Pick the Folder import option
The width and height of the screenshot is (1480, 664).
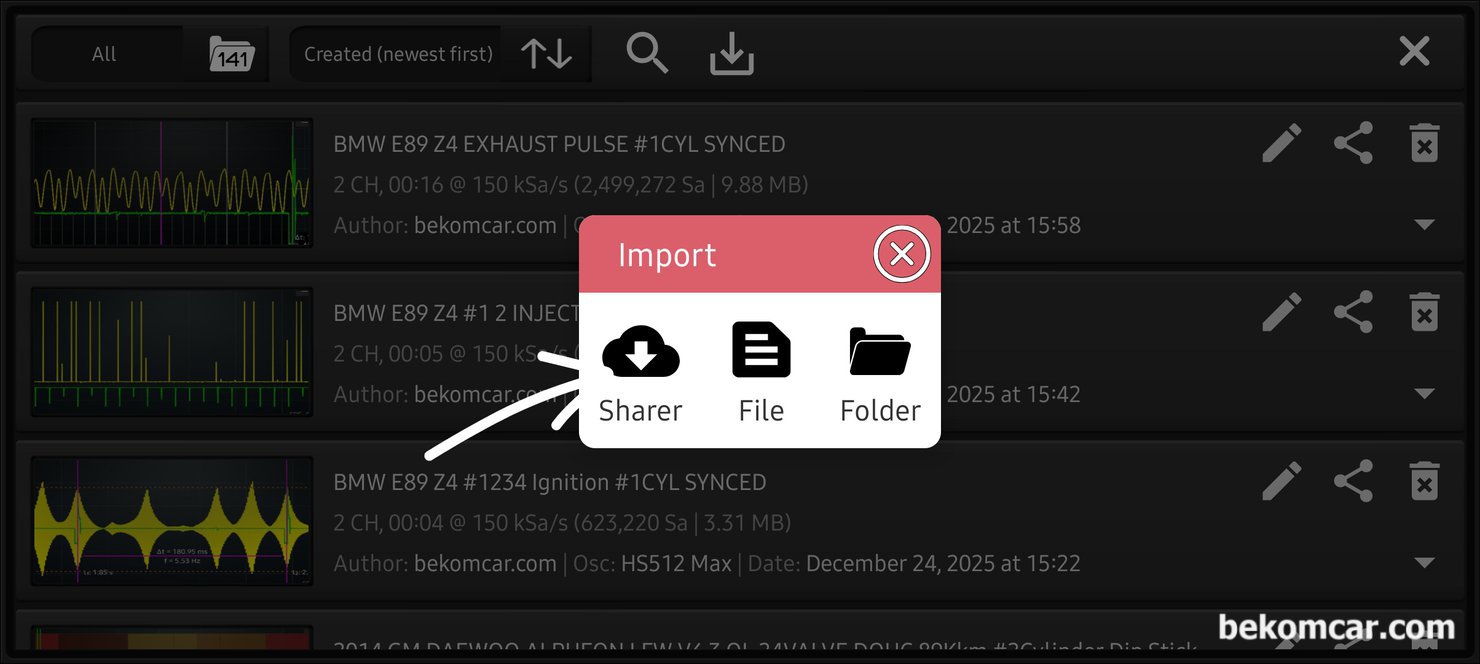[880, 372]
